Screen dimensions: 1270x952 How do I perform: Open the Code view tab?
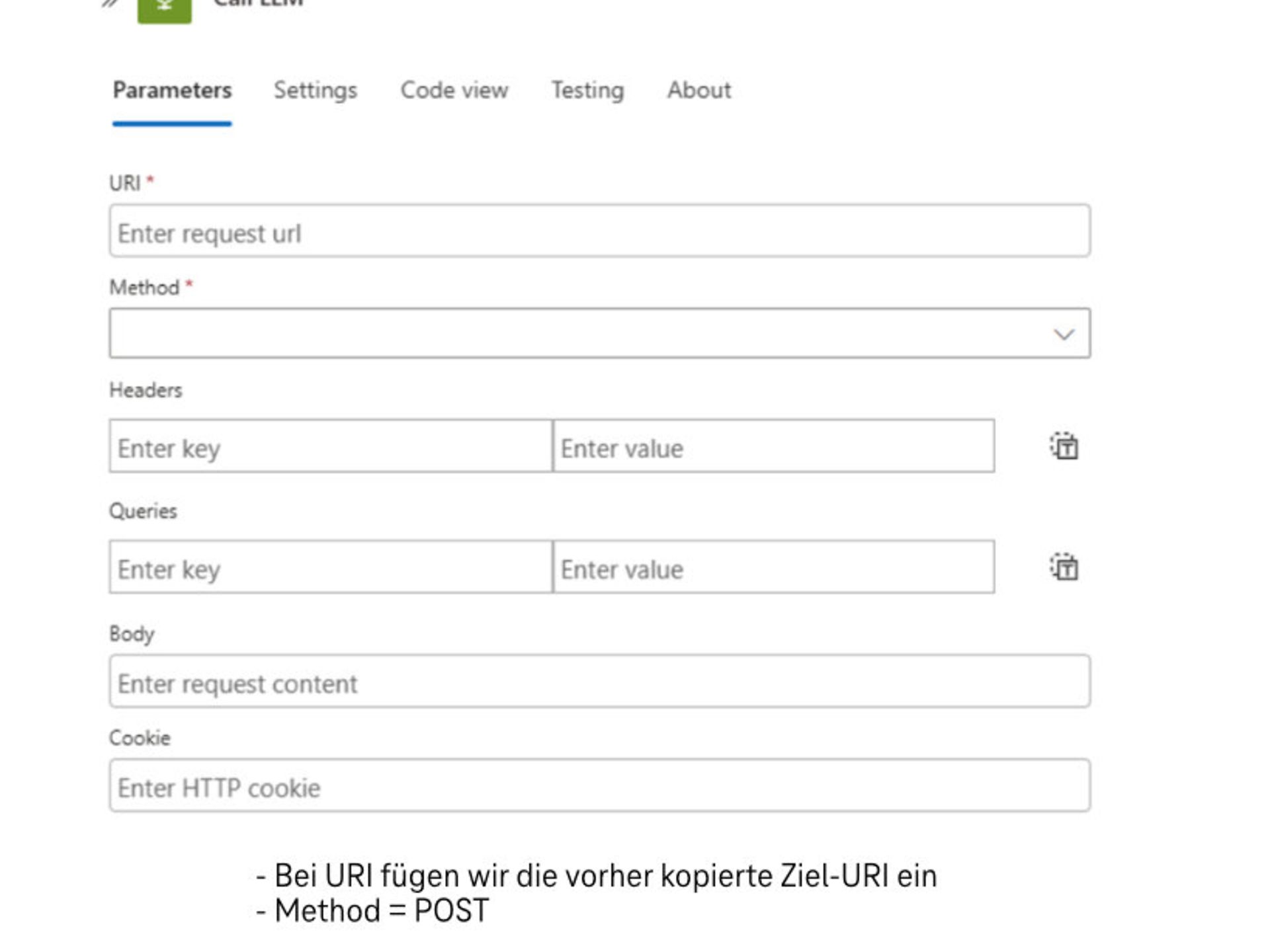454,91
